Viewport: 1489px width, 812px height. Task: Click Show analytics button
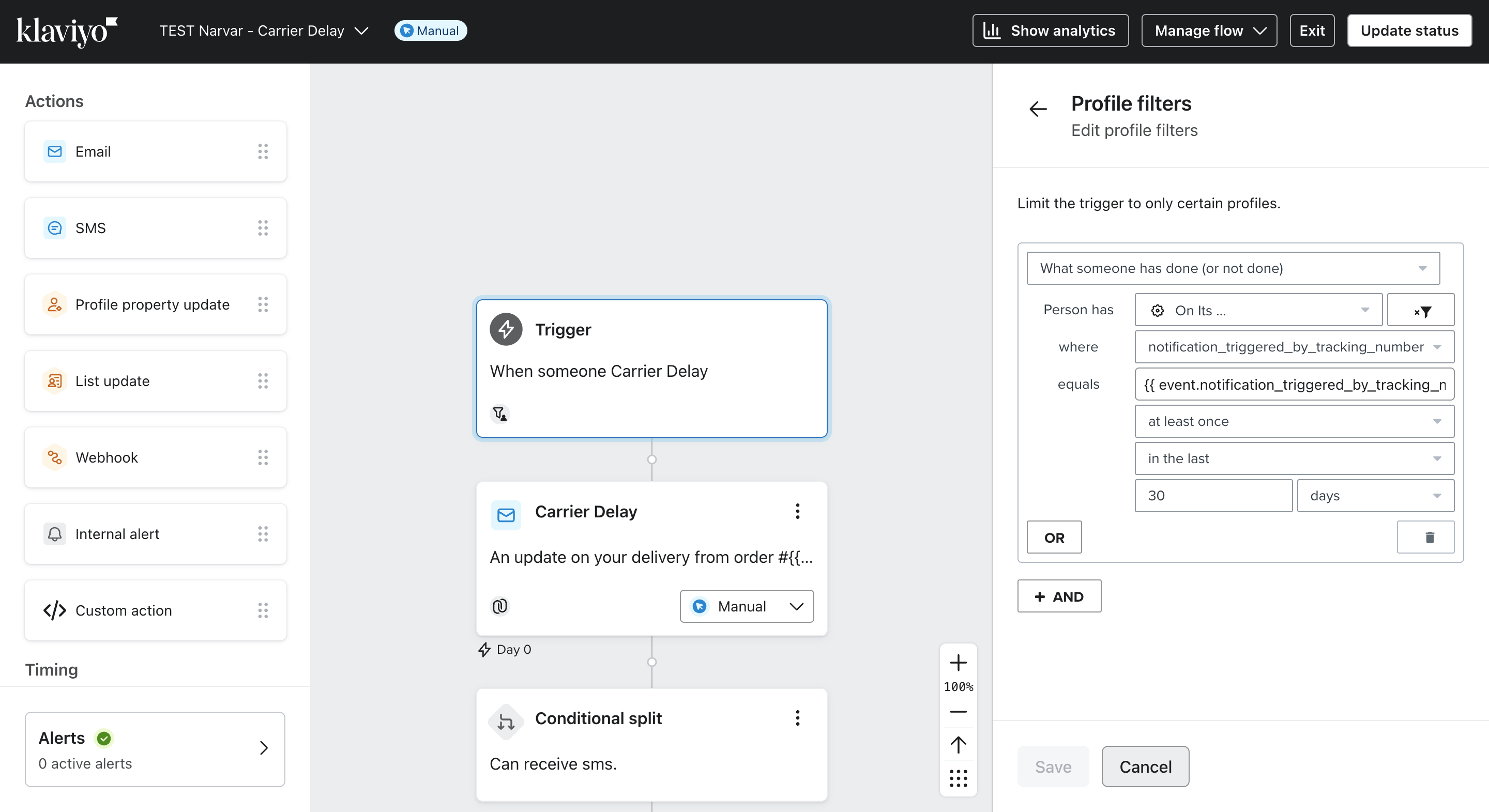[1050, 31]
